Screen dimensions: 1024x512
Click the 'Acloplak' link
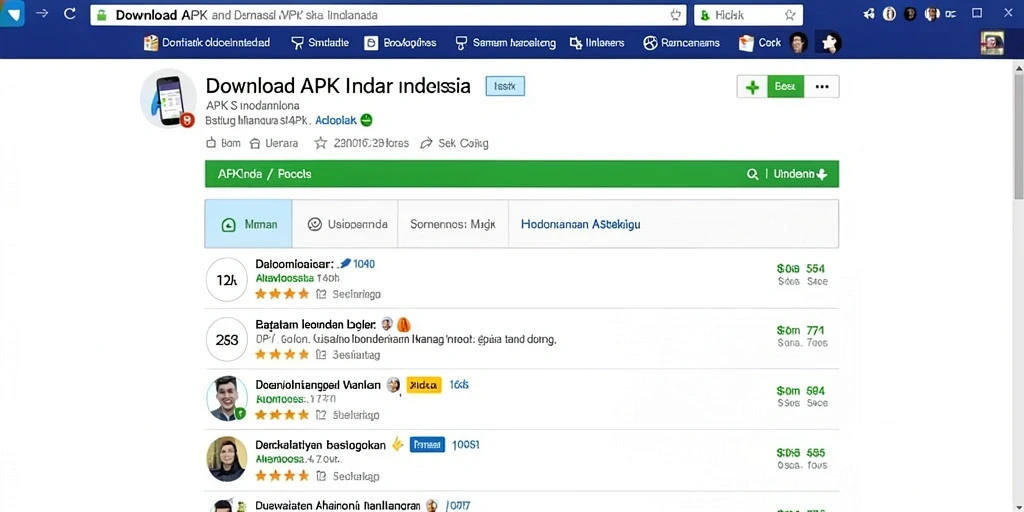(335, 120)
